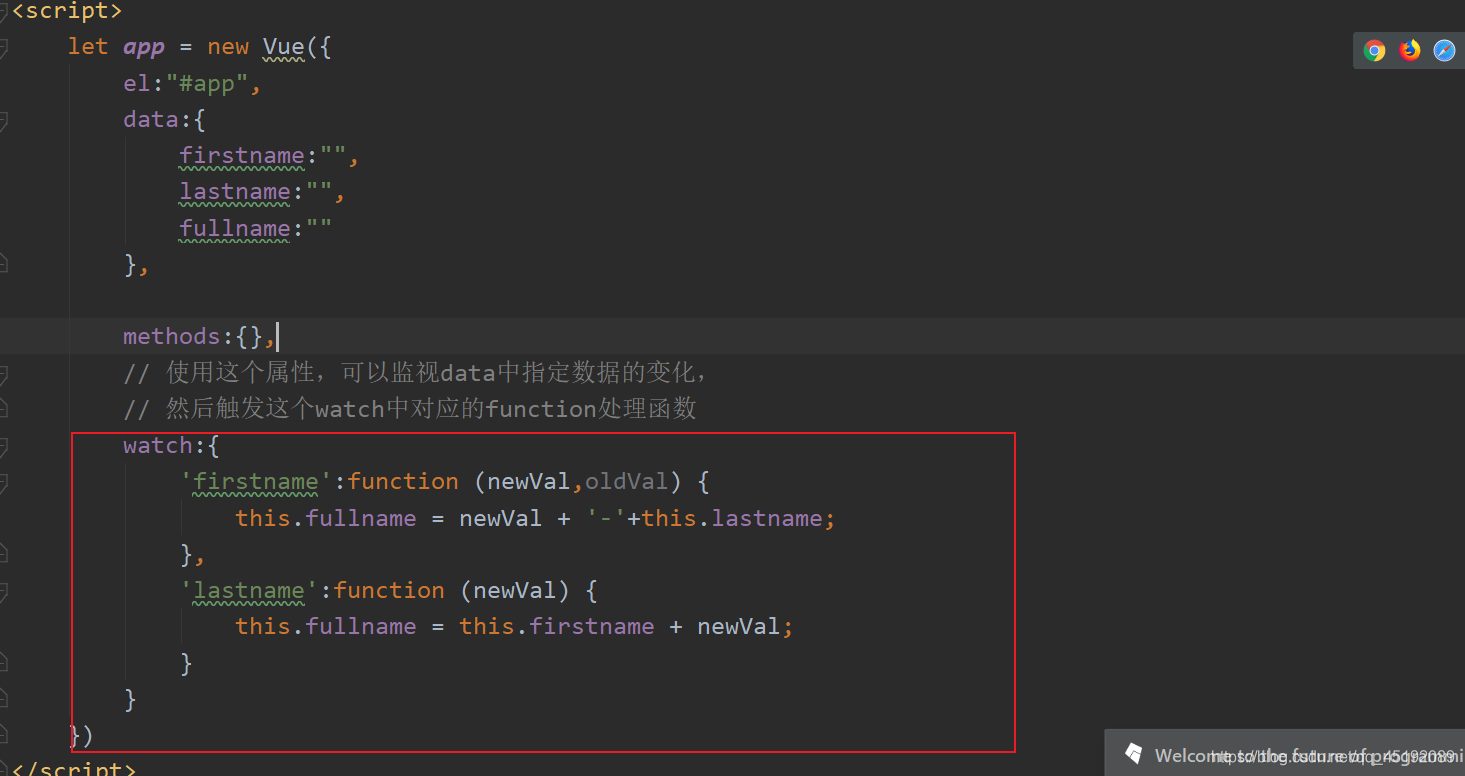1465x776 pixels.
Task: Click 'fullname' in the lastname watcher assignment
Action: [361, 626]
